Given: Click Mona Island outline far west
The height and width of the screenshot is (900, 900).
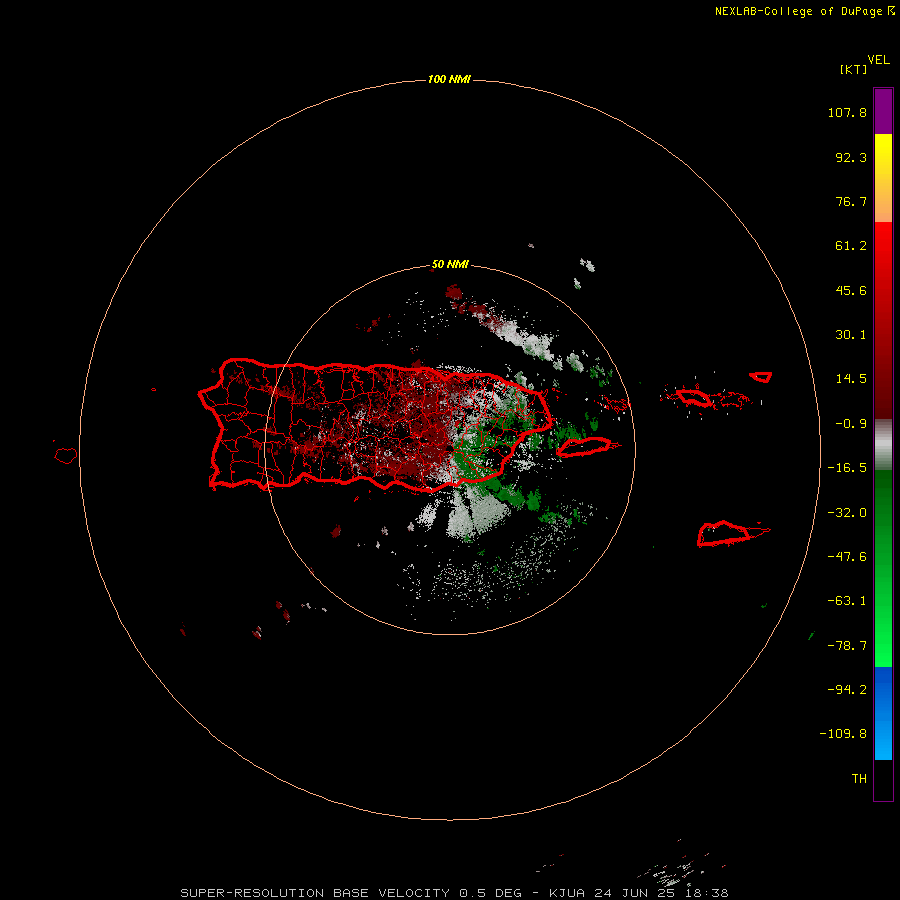Looking at the screenshot, I should [65, 456].
